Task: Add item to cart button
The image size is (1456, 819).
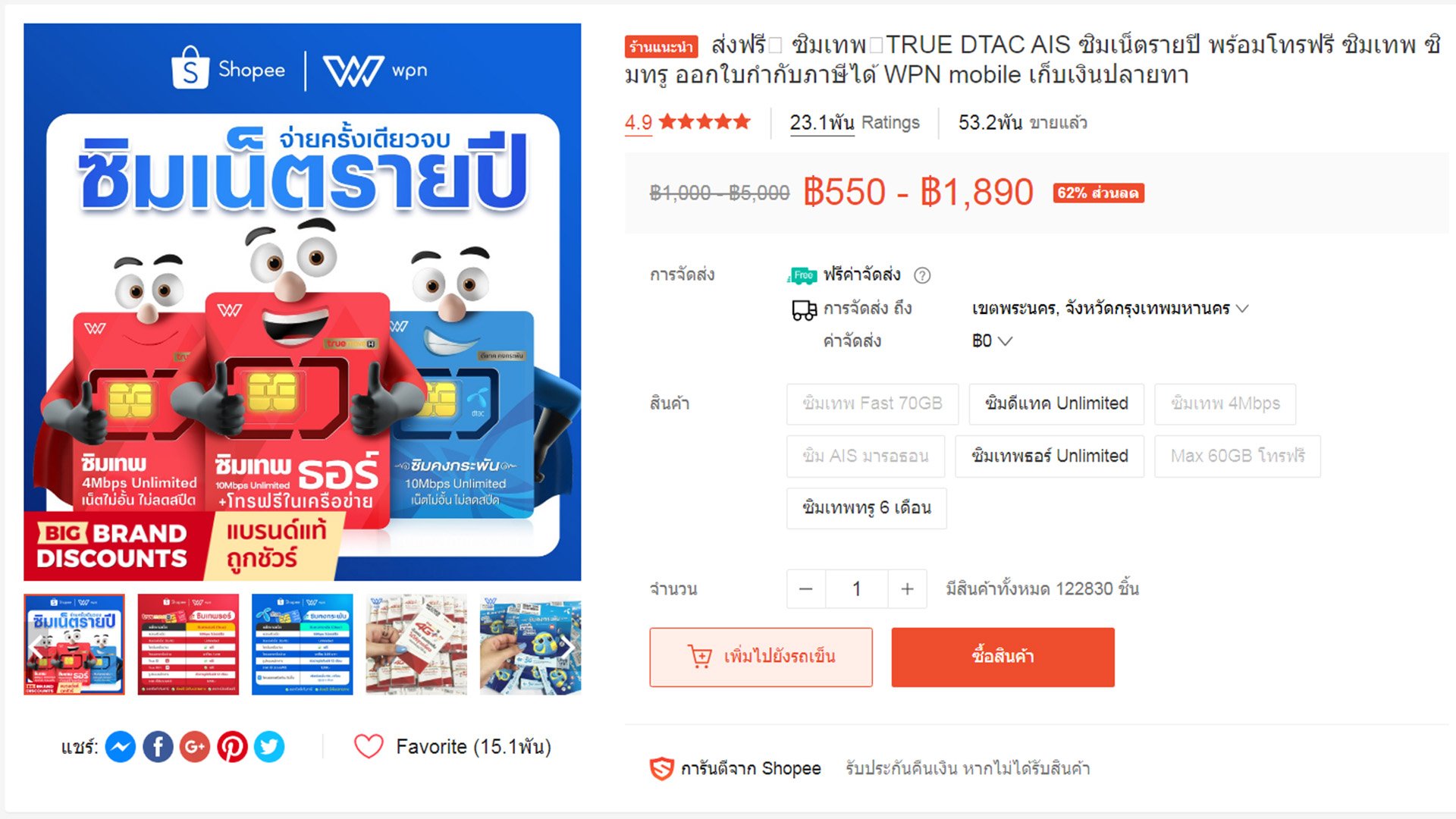Action: [x=761, y=657]
